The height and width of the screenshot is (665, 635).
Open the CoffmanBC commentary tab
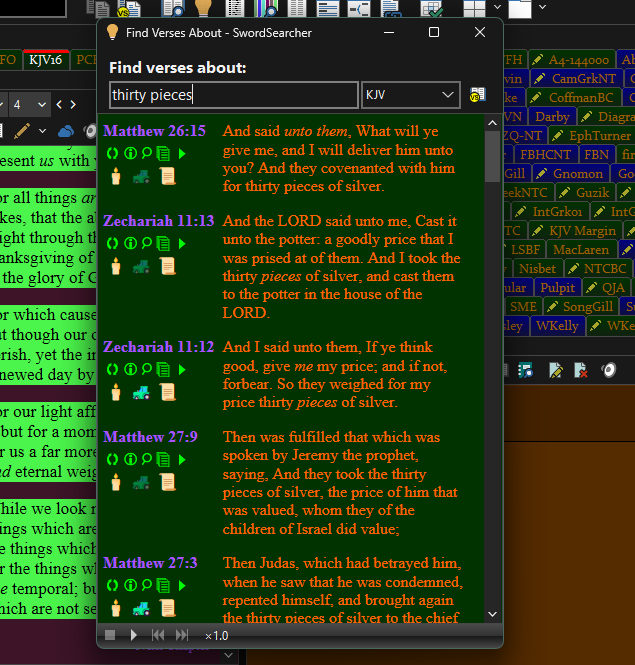tap(574, 98)
